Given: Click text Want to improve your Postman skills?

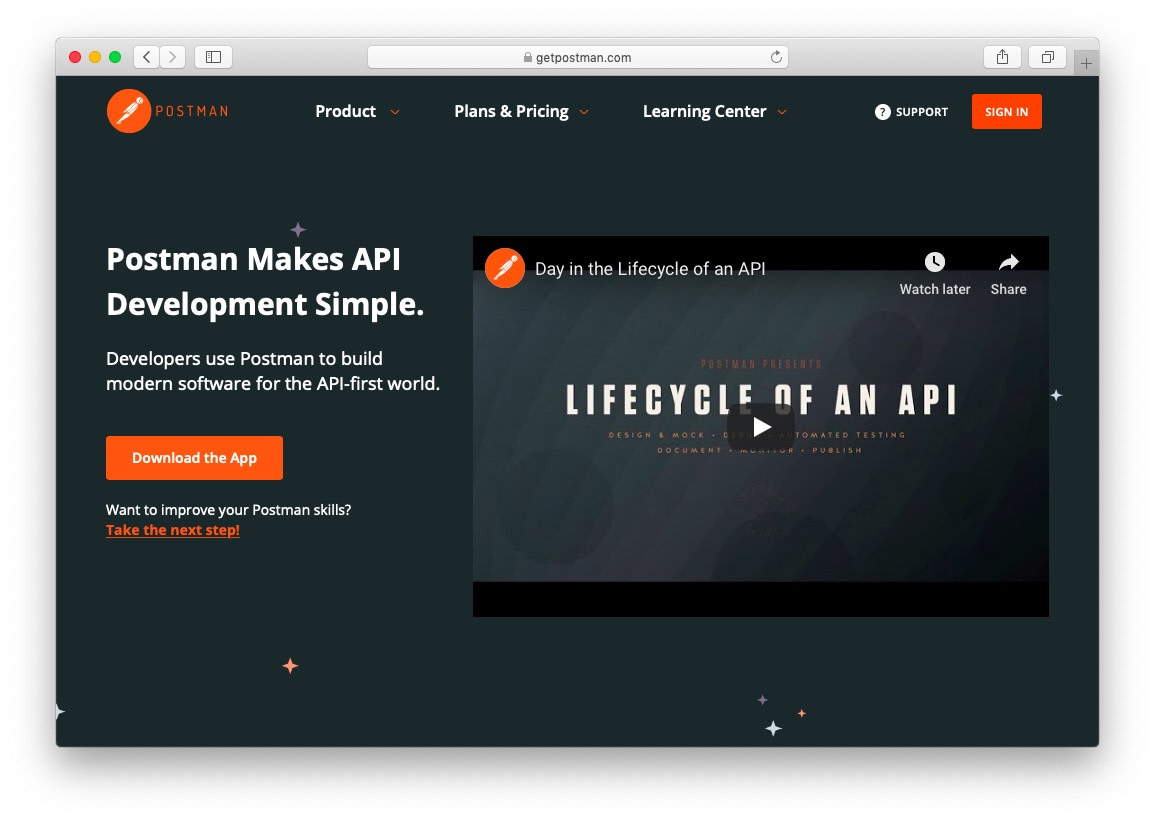Looking at the screenshot, I should point(228,510).
